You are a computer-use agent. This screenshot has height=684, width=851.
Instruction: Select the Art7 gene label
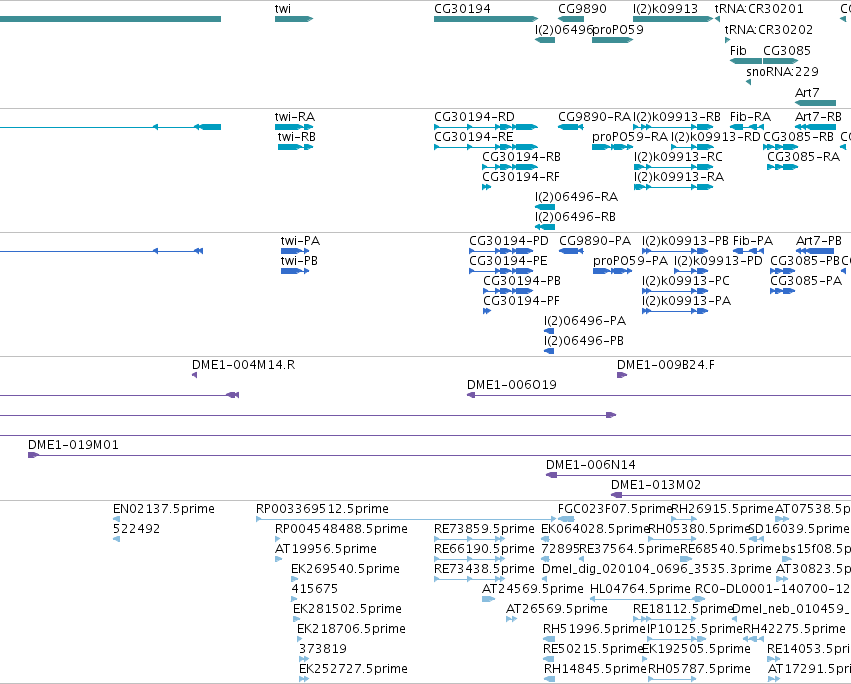[807, 93]
